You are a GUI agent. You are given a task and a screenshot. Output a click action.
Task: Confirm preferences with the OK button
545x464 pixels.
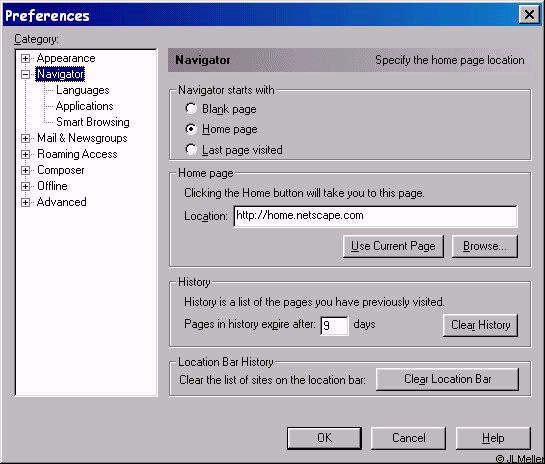tap(324, 438)
